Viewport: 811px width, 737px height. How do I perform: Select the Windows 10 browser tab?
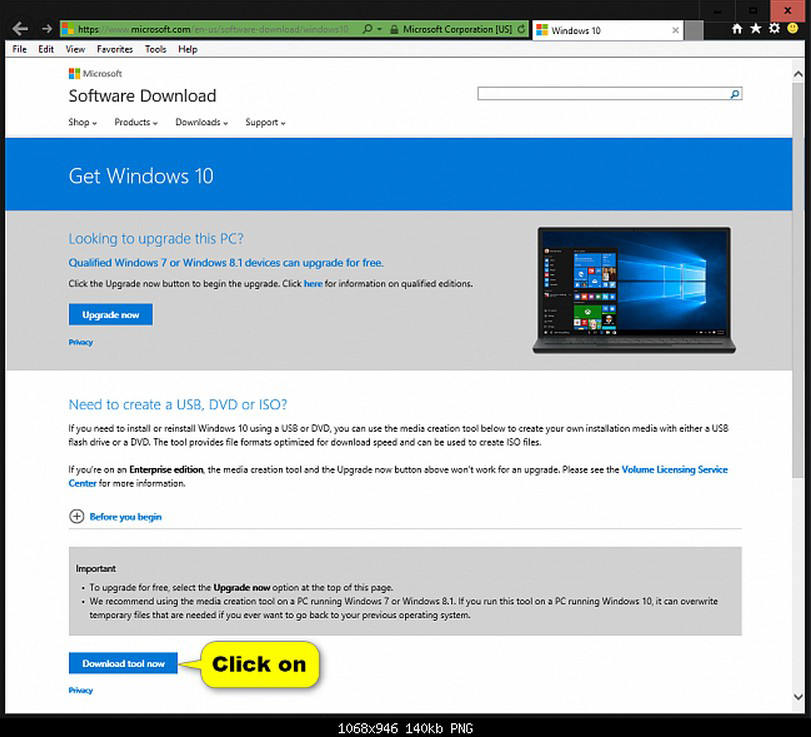[608, 31]
